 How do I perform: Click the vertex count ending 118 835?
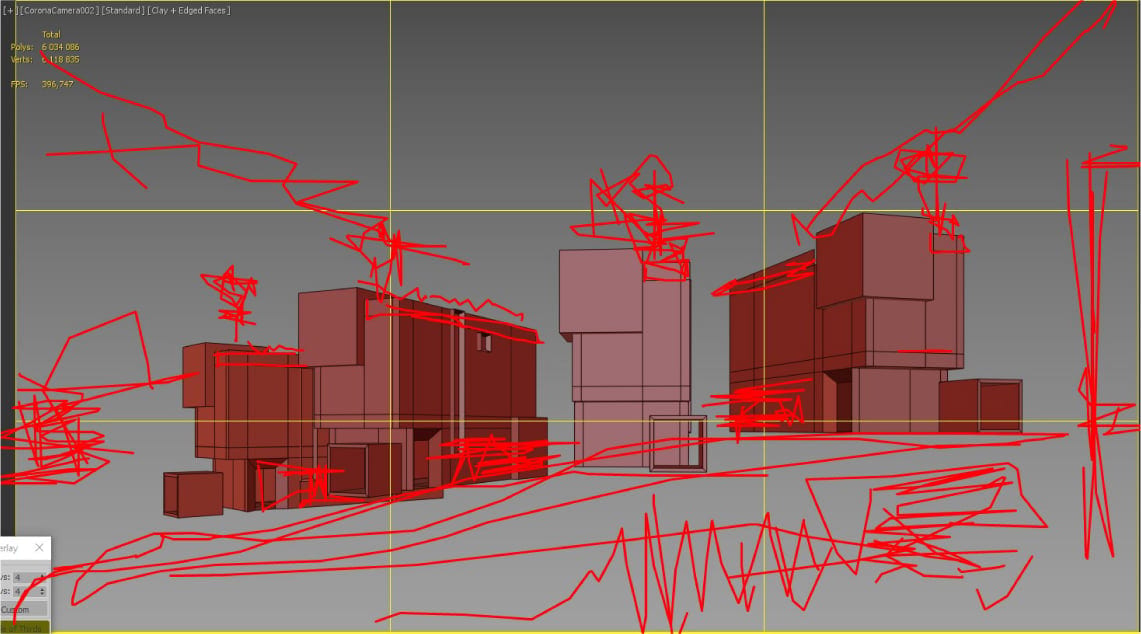60,59
